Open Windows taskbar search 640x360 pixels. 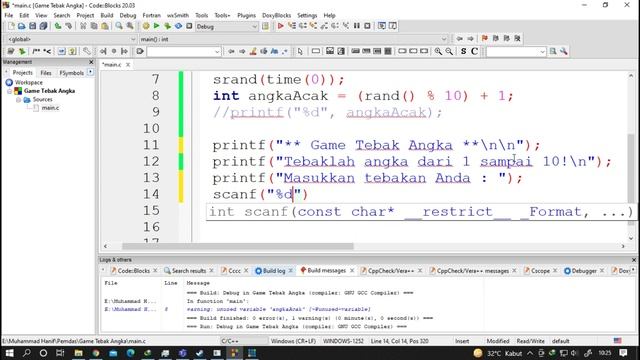(27, 353)
